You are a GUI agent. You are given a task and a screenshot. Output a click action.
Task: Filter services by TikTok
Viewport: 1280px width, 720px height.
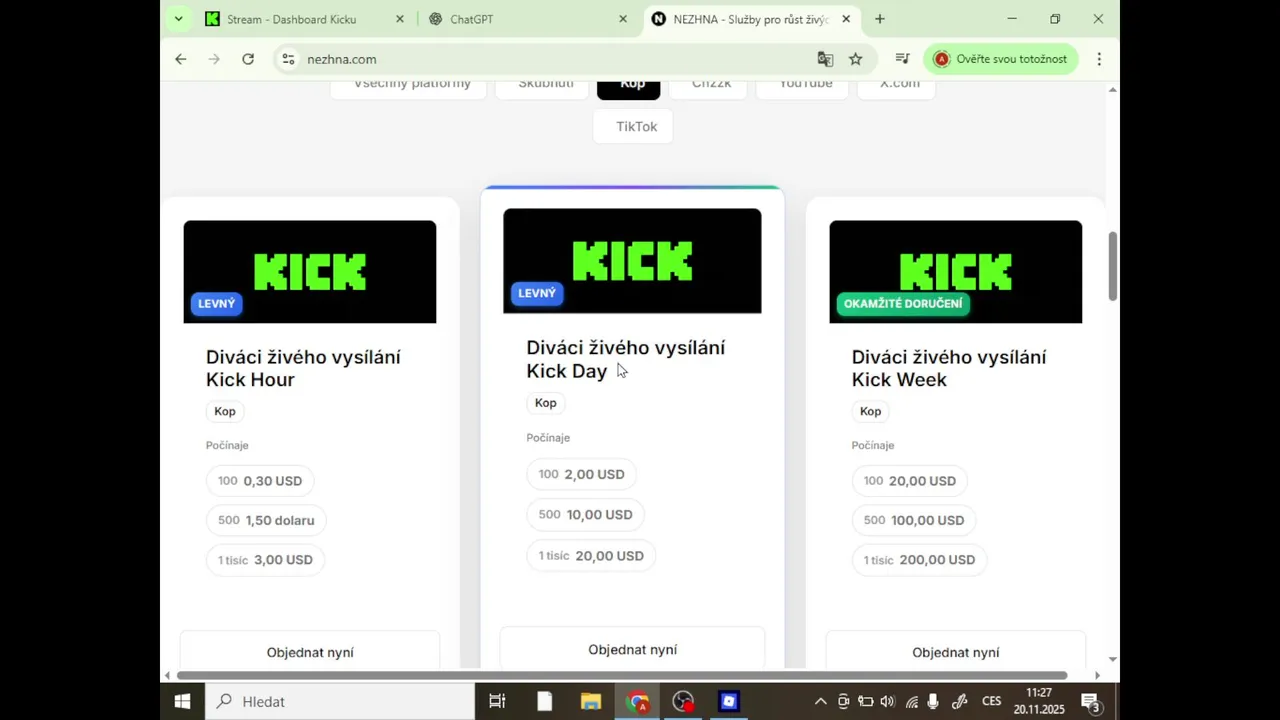coord(633,126)
